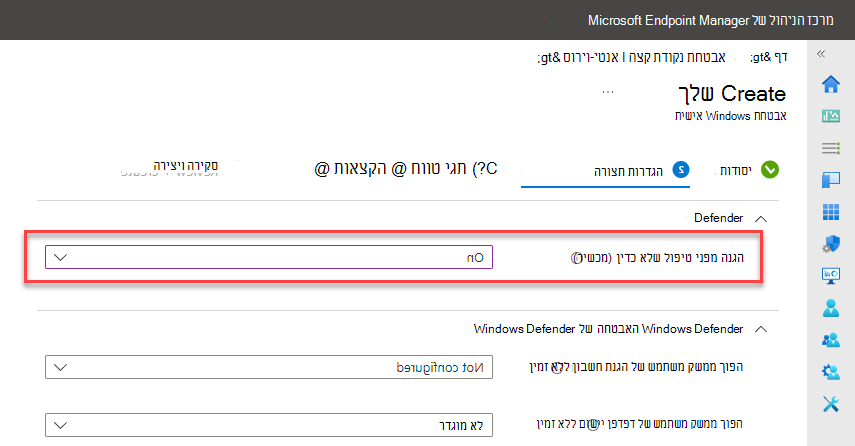855x446 pixels.
Task: Collapse the Windows Defender Security section chevron
Action: (761, 329)
